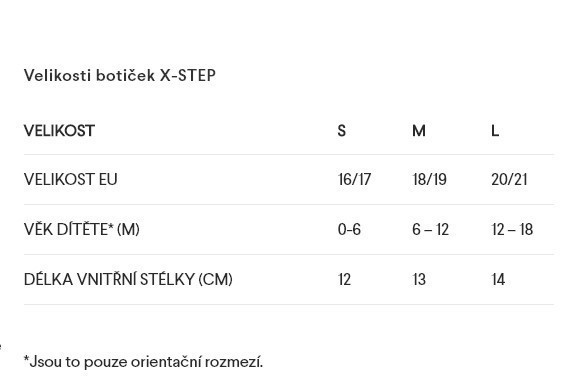Image resolution: width=588 pixels, height=392 pixels.
Task: Click the insole length value 13
Action: click(x=419, y=279)
